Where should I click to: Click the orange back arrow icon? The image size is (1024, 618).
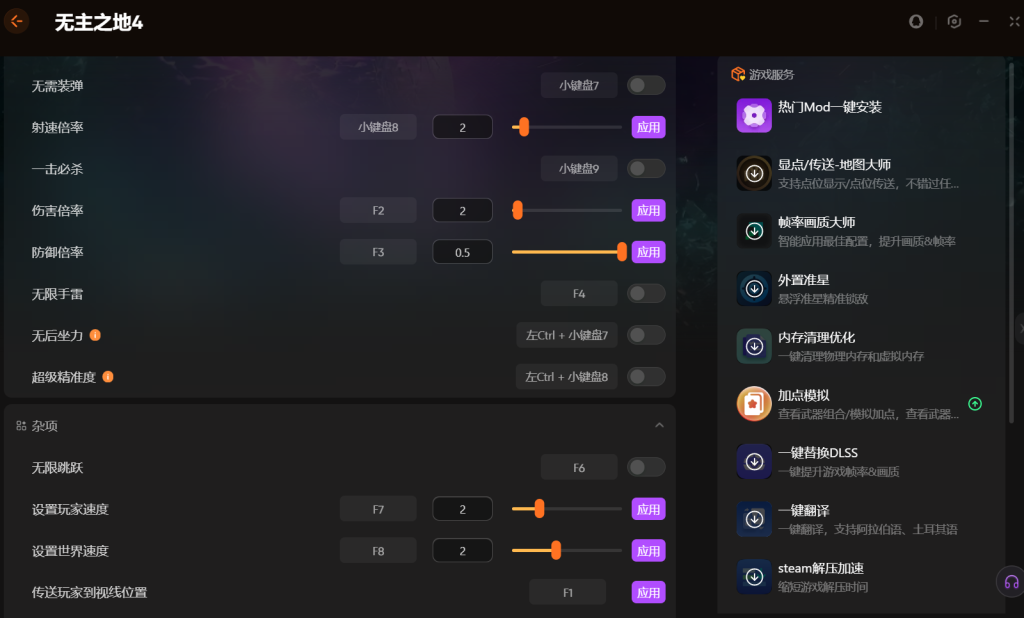coord(16,22)
